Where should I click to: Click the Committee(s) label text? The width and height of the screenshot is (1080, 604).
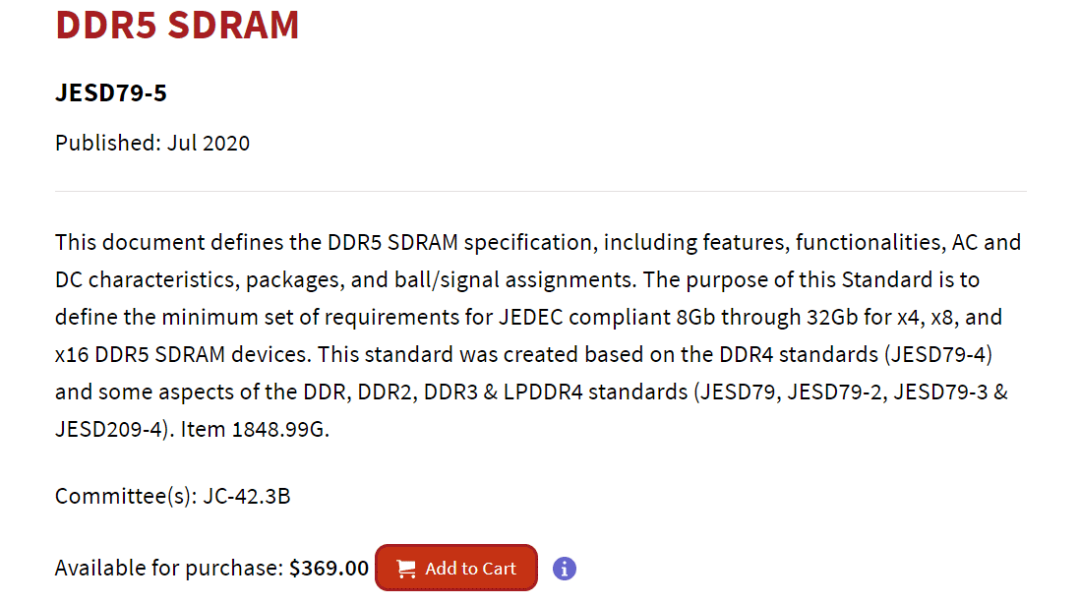click(126, 497)
